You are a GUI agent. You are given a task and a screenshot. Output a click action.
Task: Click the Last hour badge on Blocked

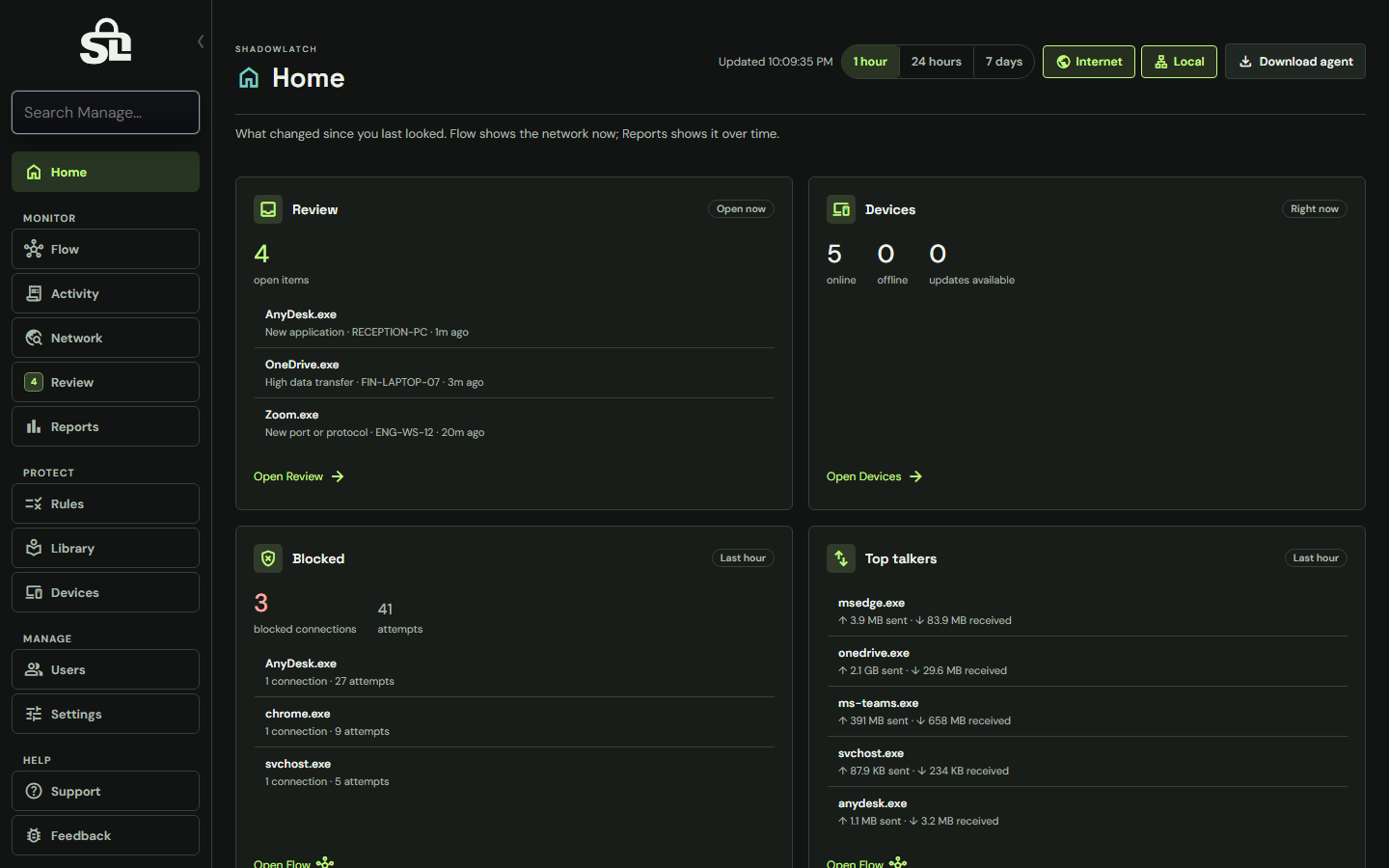tap(743, 558)
